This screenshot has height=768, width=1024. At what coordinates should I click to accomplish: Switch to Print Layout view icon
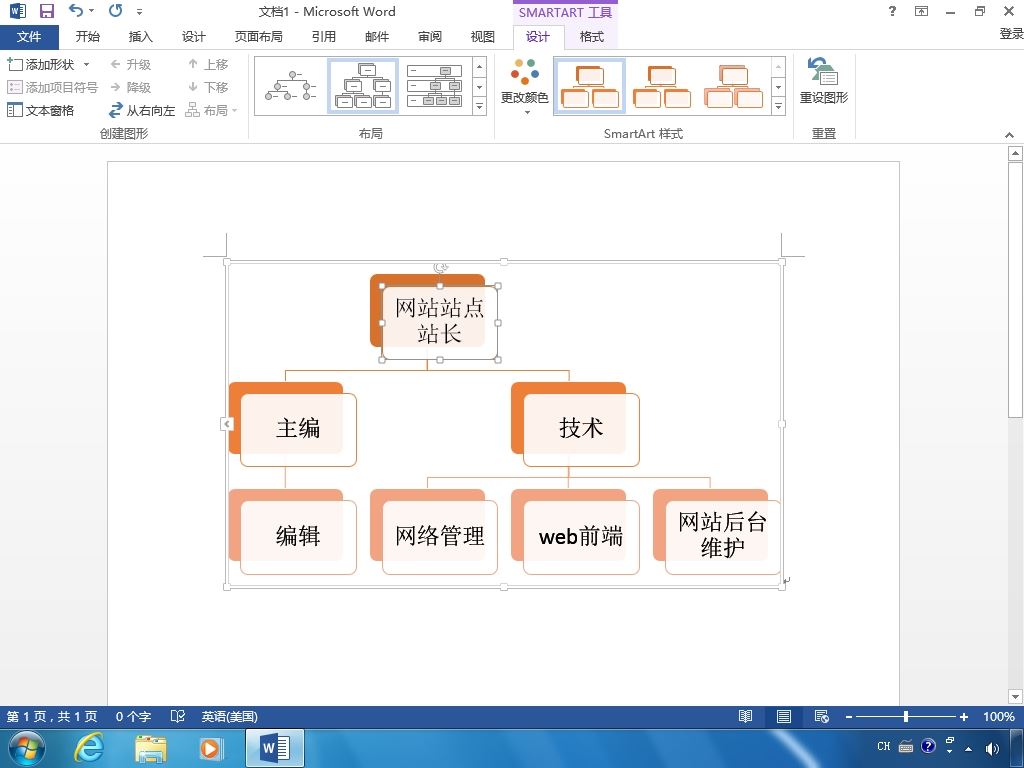(x=784, y=716)
